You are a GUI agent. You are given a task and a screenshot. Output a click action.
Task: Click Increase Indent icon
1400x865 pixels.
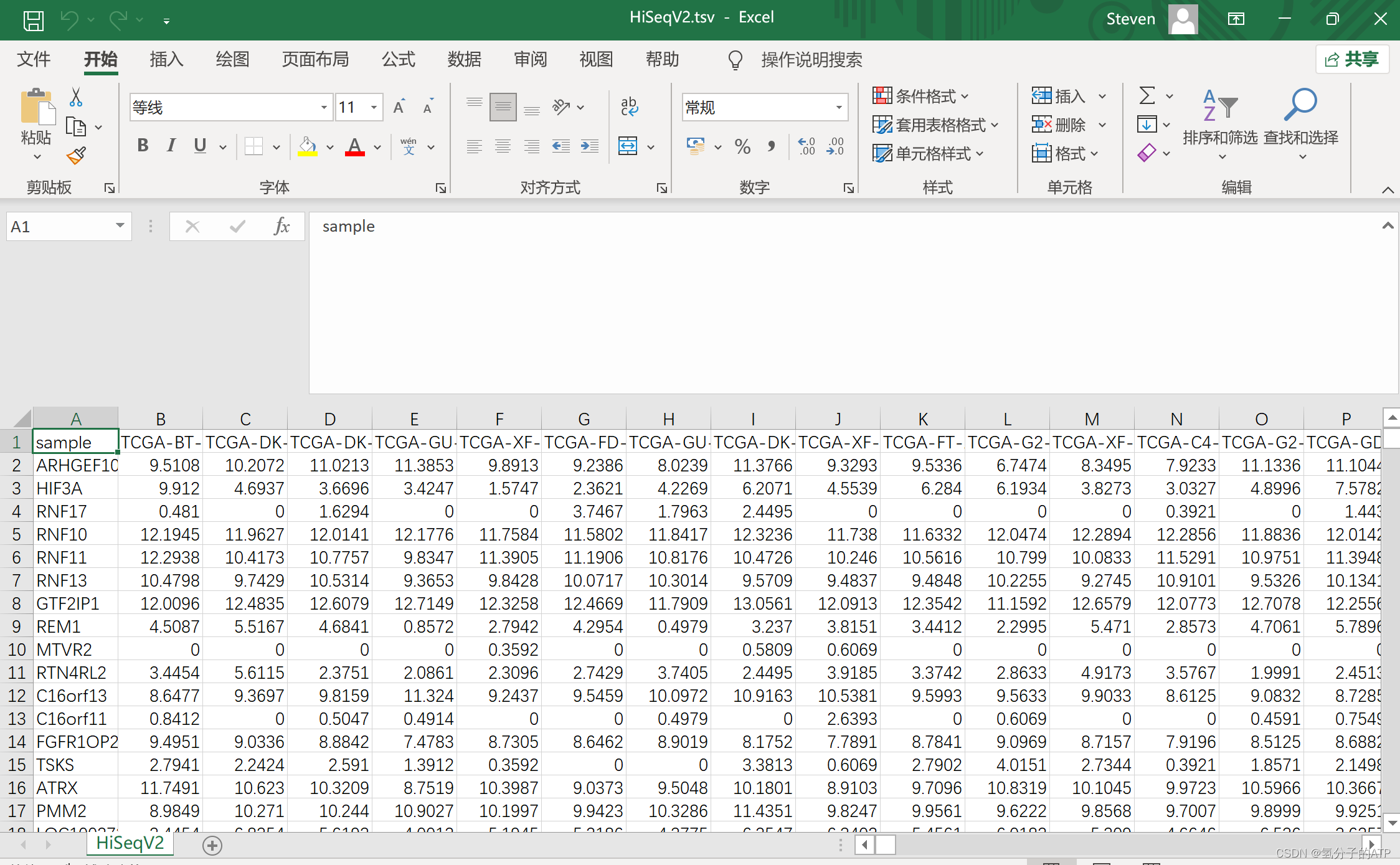(589, 147)
